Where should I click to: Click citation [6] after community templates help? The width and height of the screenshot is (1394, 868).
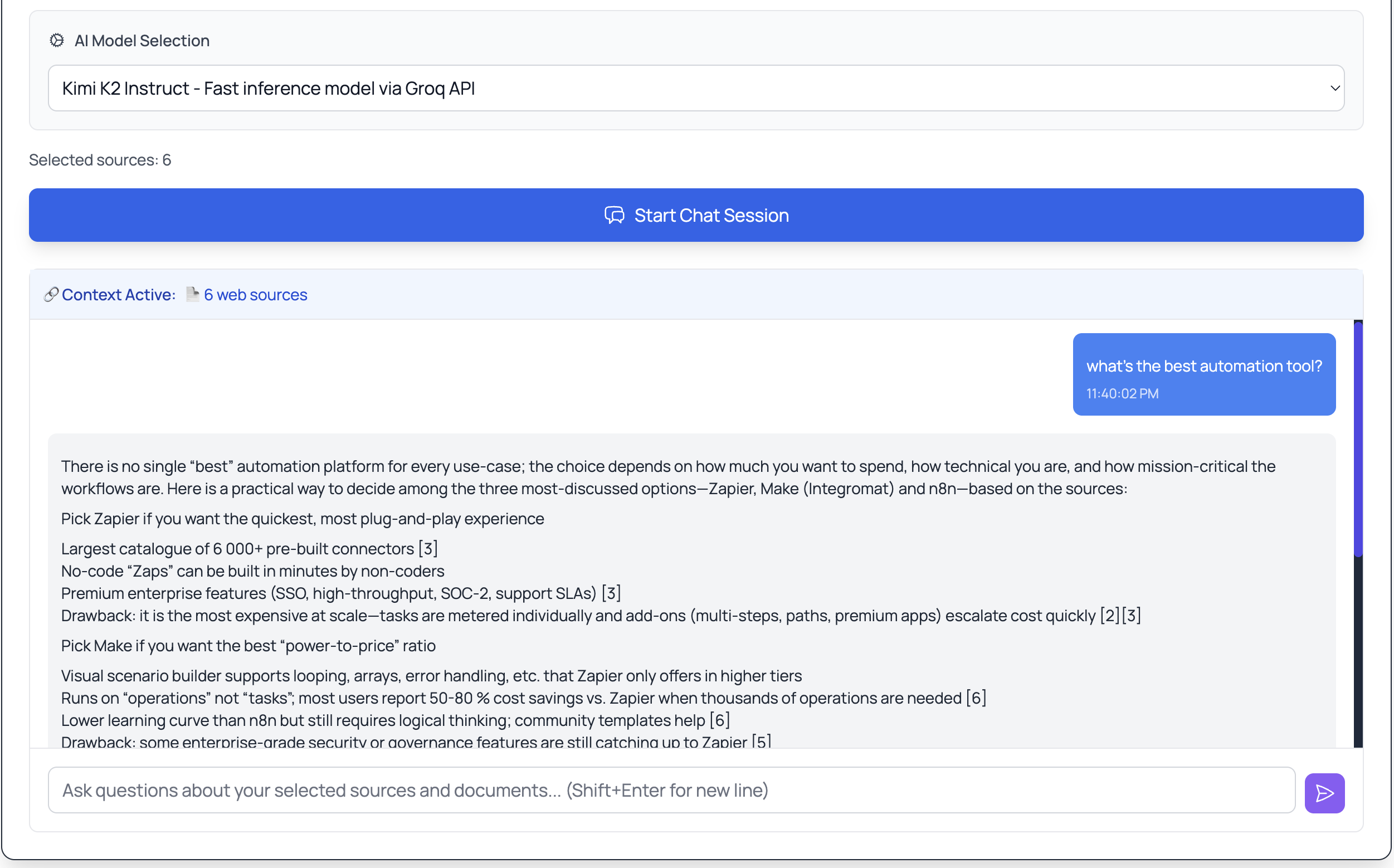point(719,720)
